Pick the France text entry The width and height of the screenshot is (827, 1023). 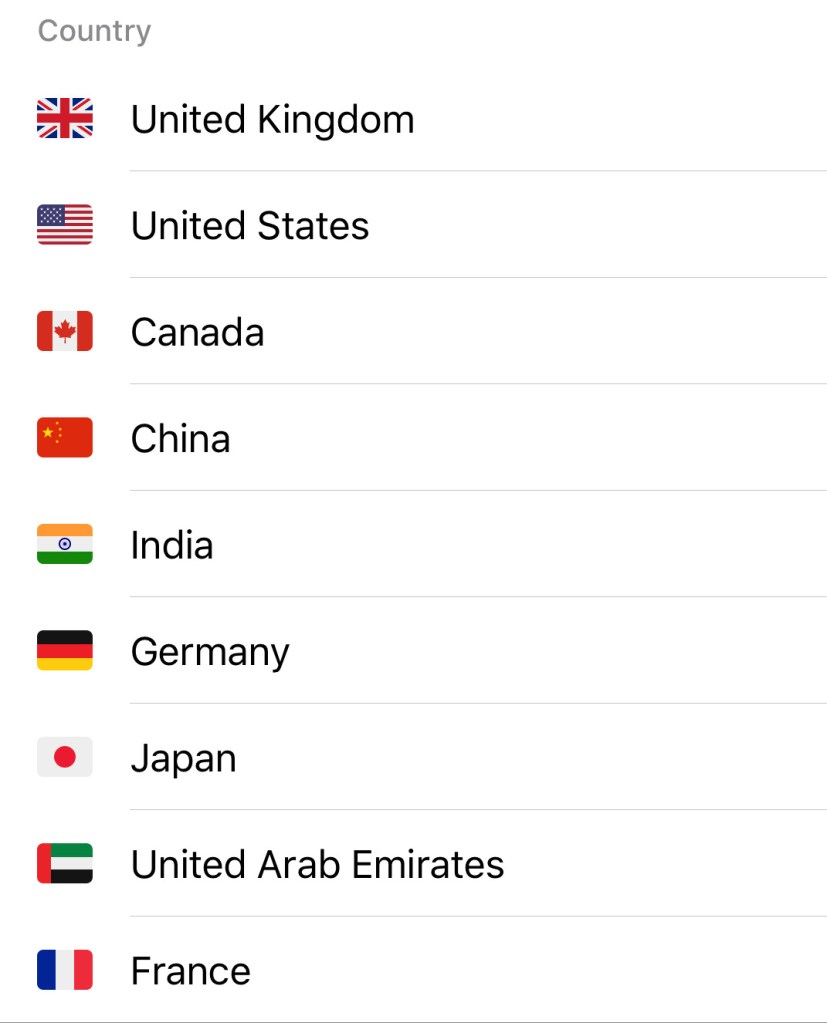[x=190, y=971]
